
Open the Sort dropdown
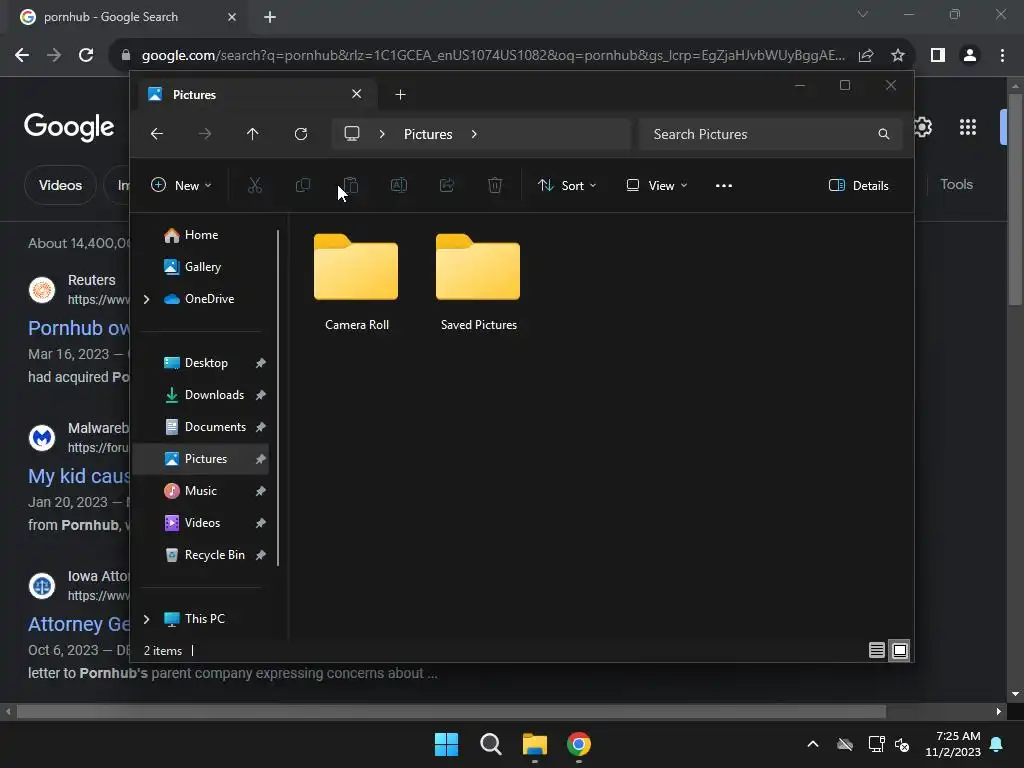click(567, 185)
